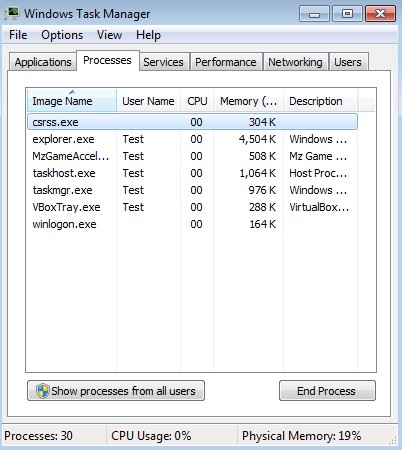The image size is (402, 450).
Task: Click Show processes from all users
Action: (x=116, y=391)
